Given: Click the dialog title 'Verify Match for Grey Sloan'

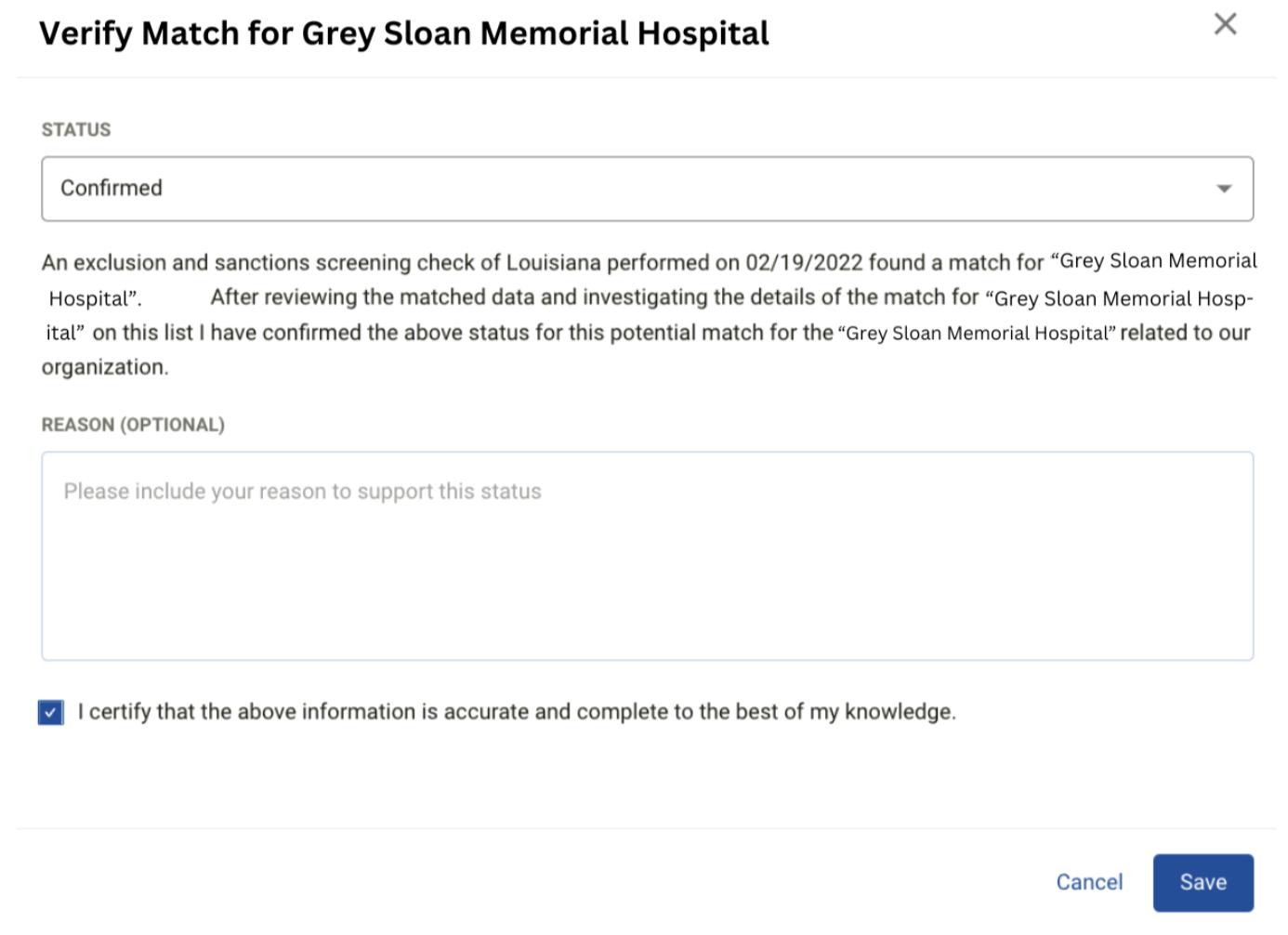Looking at the screenshot, I should coord(404,33).
